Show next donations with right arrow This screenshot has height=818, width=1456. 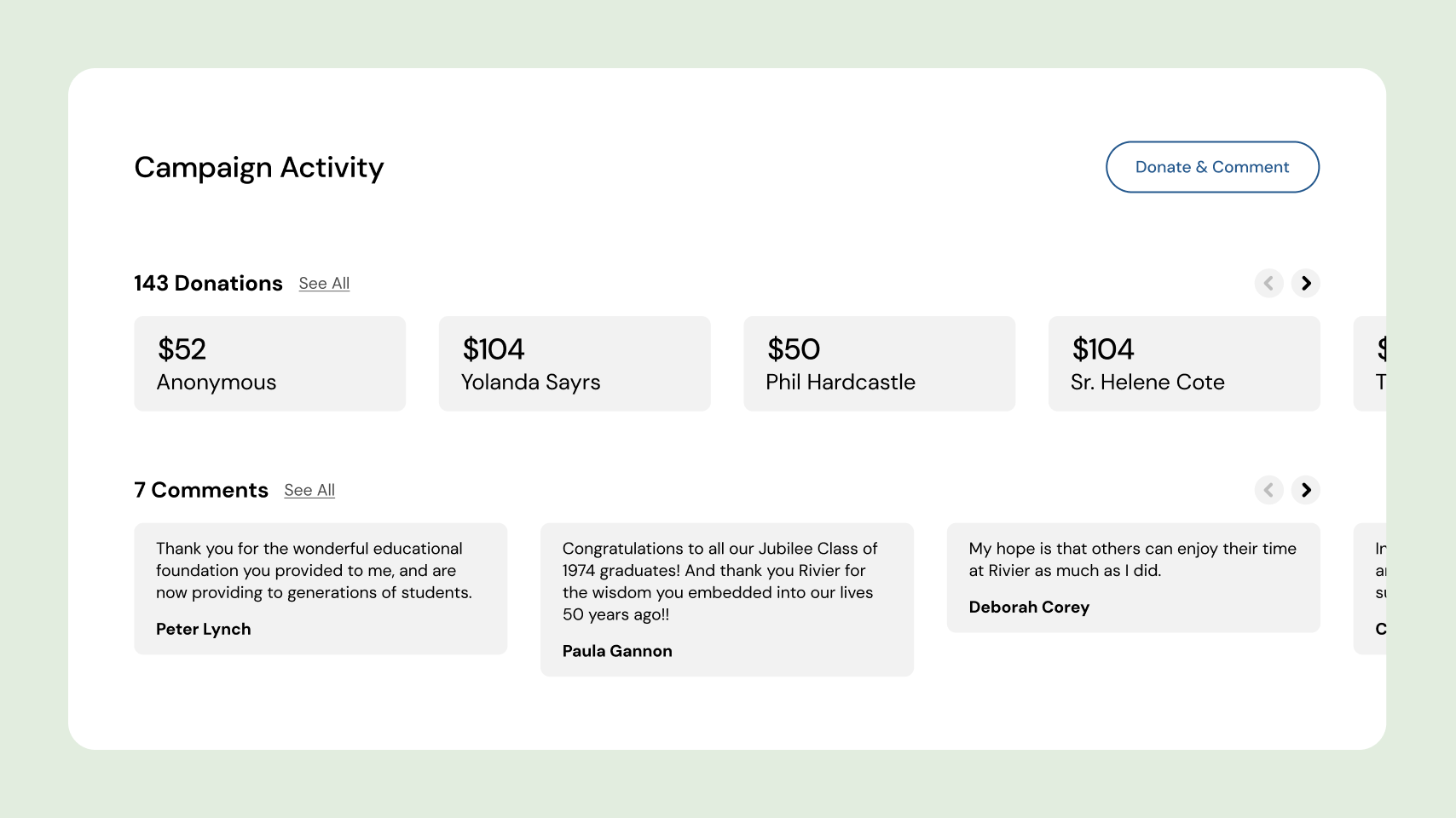(x=1305, y=283)
